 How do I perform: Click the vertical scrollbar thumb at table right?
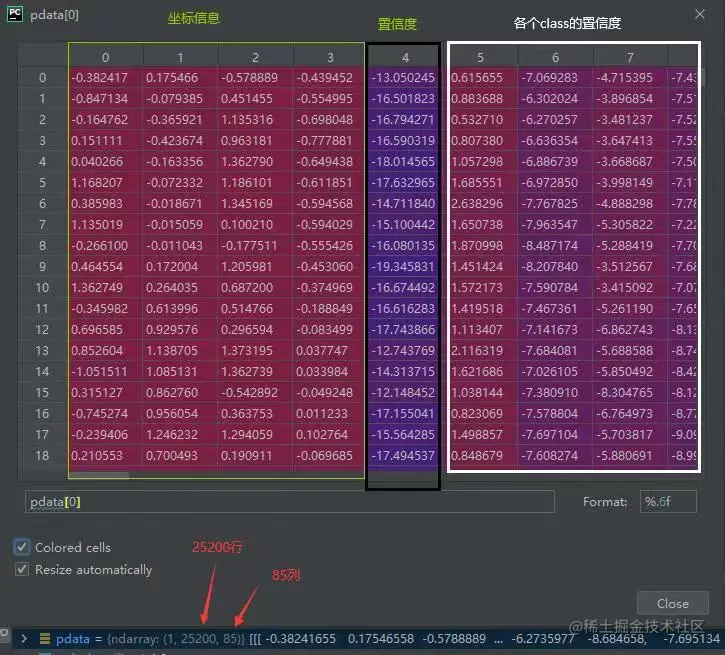(701, 77)
